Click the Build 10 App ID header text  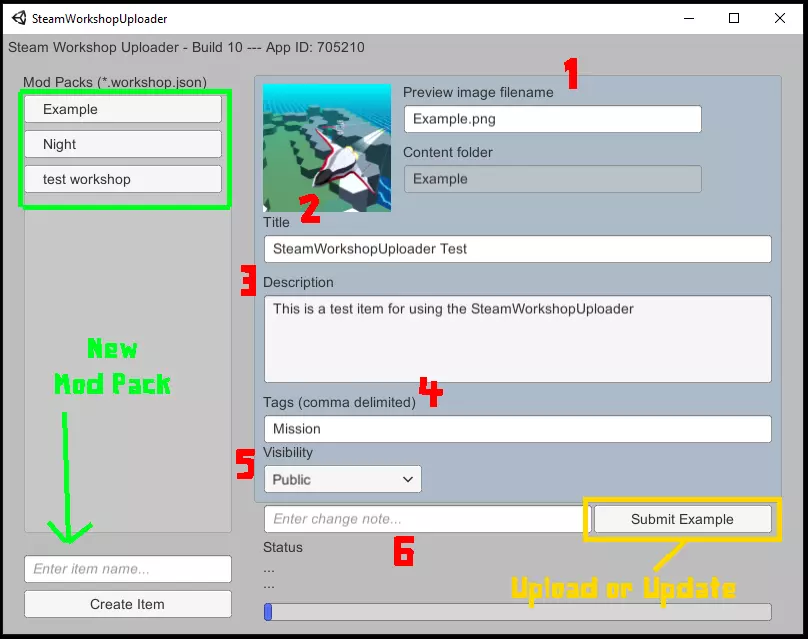186,47
